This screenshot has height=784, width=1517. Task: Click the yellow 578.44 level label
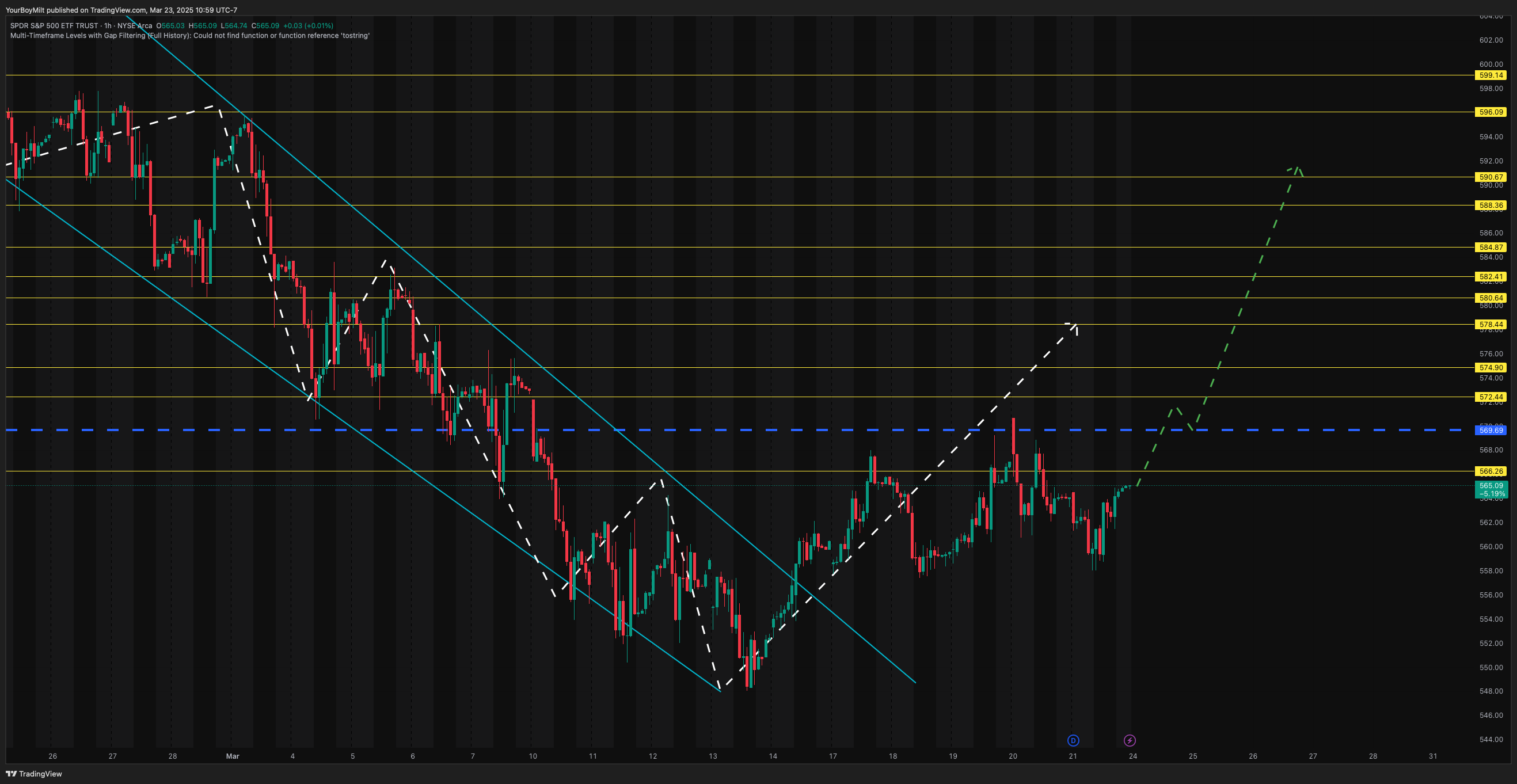tap(1491, 324)
